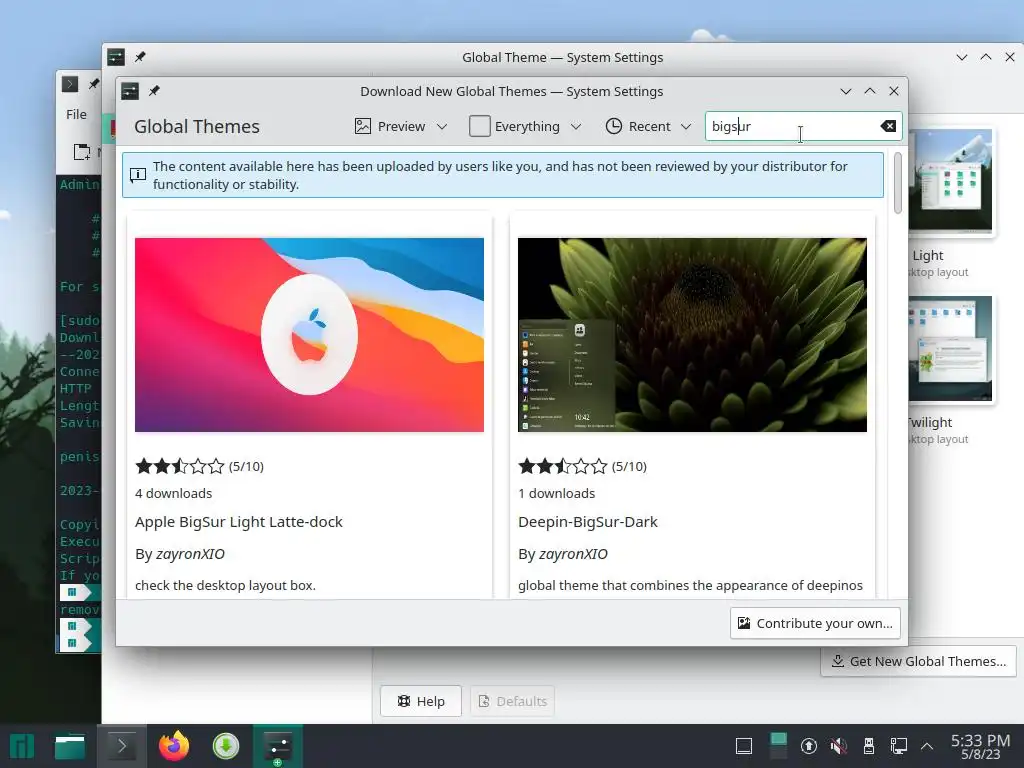This screenshot has height=768, width=1024.
Task: Click Get New Global Themes button
Action: pos(918,661)
